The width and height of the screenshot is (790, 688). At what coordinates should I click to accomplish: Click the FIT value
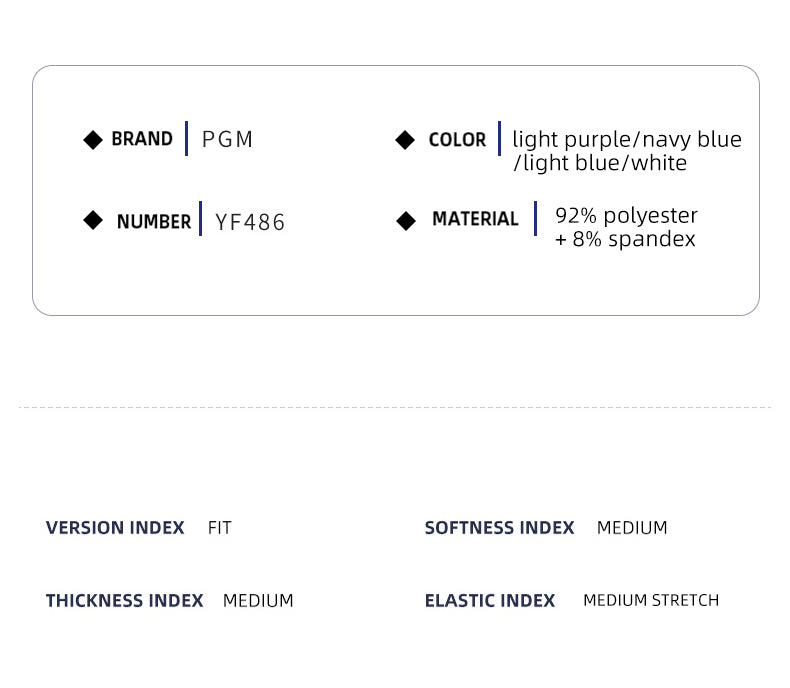[x=220, y=528]
